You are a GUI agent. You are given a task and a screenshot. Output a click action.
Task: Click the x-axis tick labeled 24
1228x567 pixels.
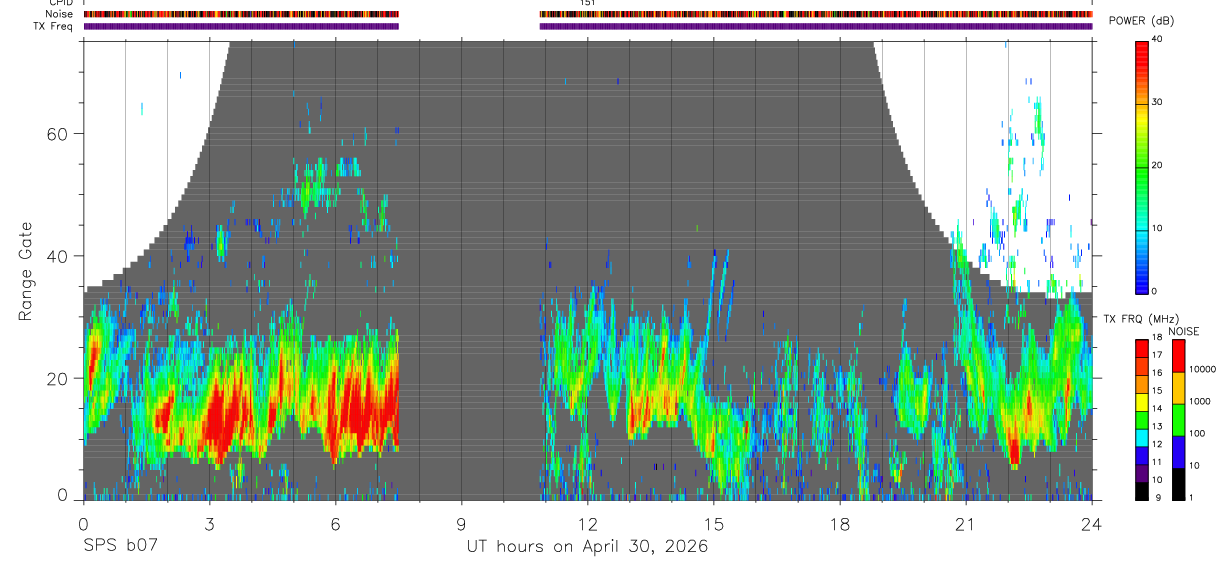tap(1092, 524)
